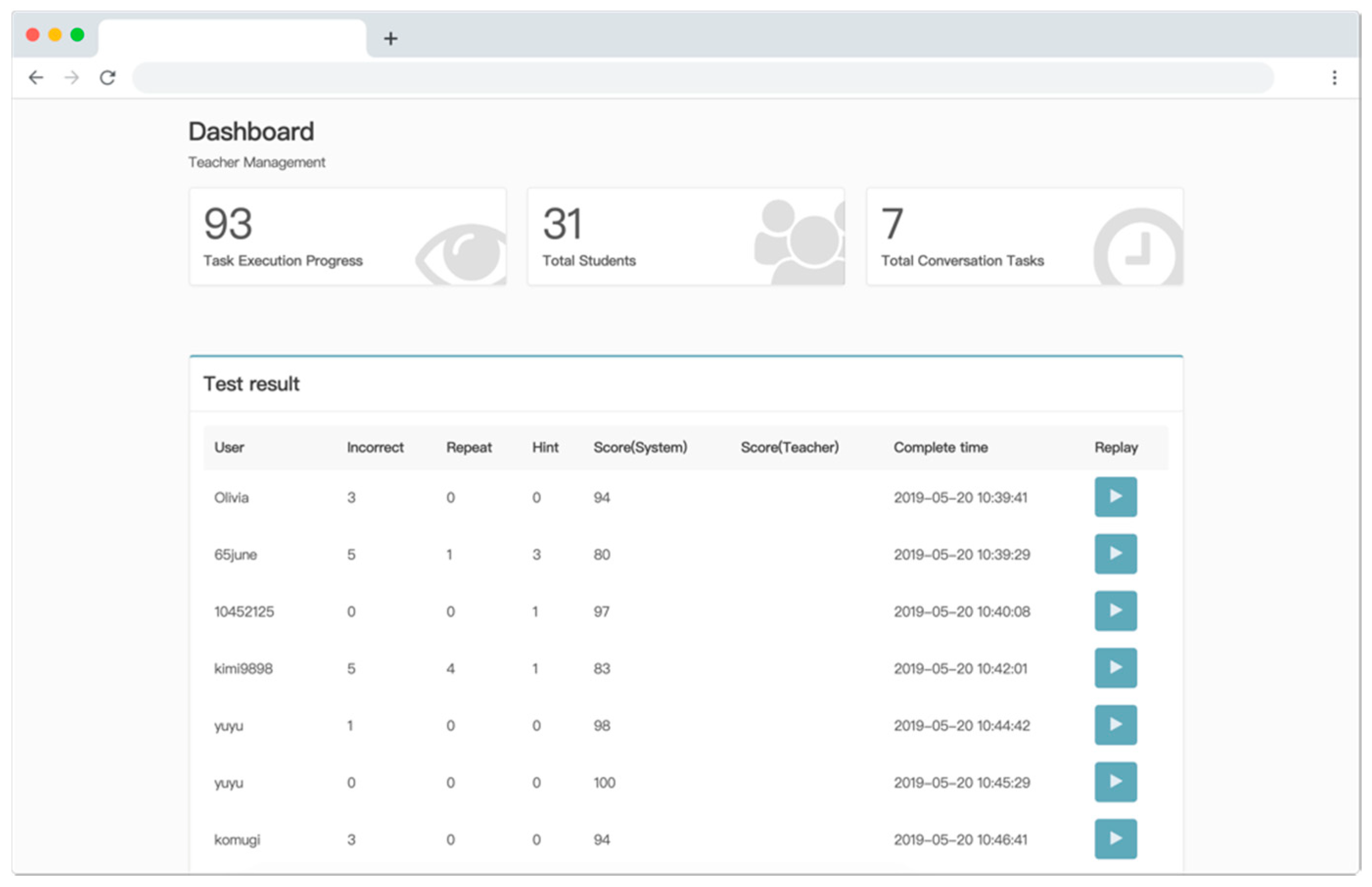Click the Score(System) column header
Image resolution: width=1372 pixels, height=887 pixels.
coord(640,447)
